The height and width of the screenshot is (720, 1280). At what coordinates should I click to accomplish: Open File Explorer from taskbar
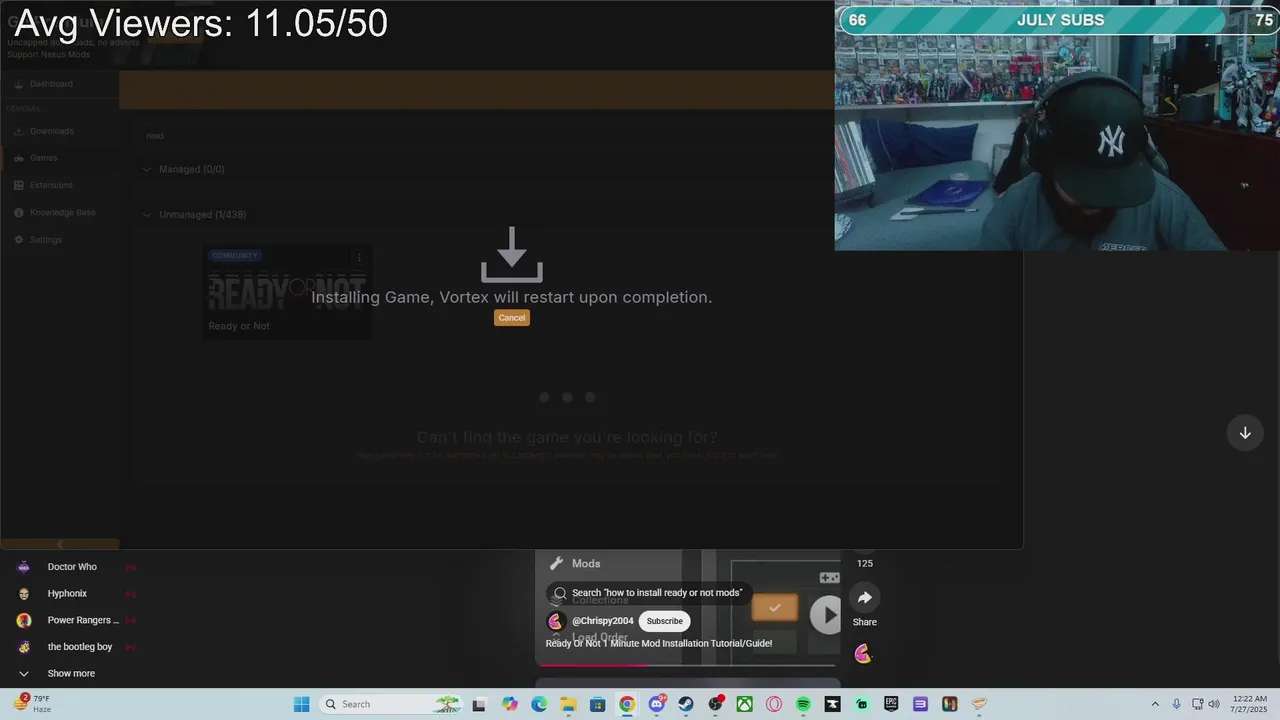pyautogui.click(x=568, y=705)
